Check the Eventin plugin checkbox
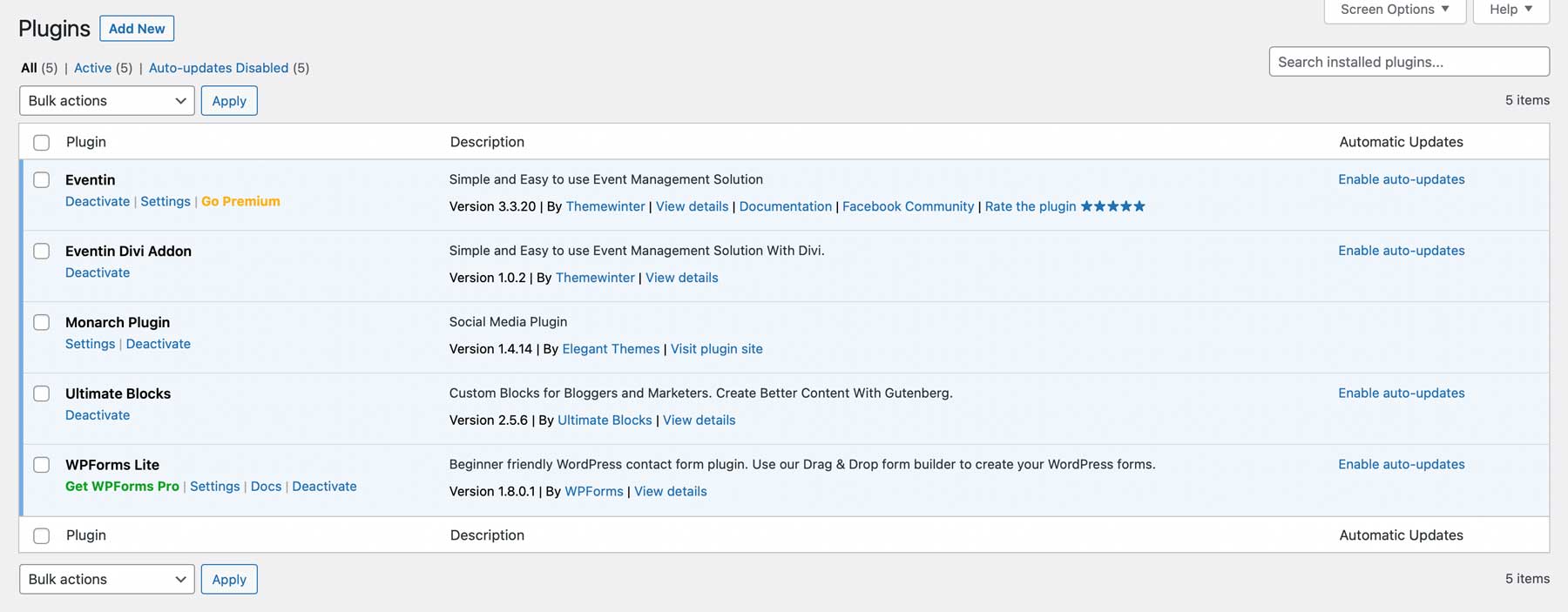The height and width of the screenshot is (612, 1568). [x=41, y=180]
